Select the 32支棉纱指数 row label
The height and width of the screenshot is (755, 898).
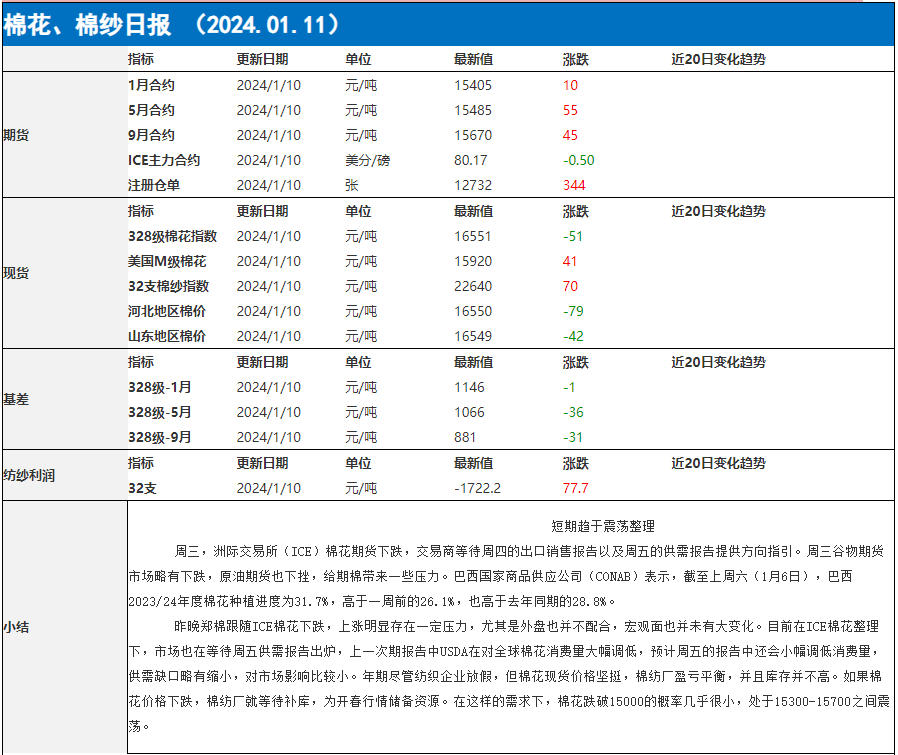168,286
